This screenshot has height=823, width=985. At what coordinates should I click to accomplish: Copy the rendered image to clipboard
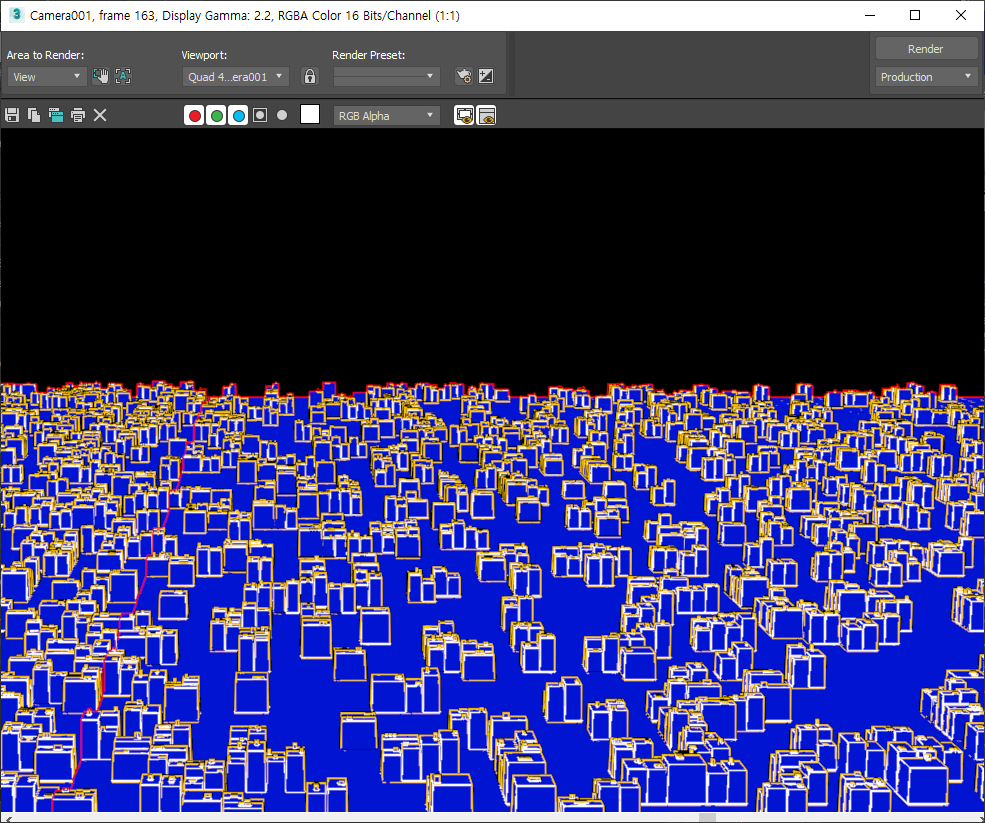point(34,115)
